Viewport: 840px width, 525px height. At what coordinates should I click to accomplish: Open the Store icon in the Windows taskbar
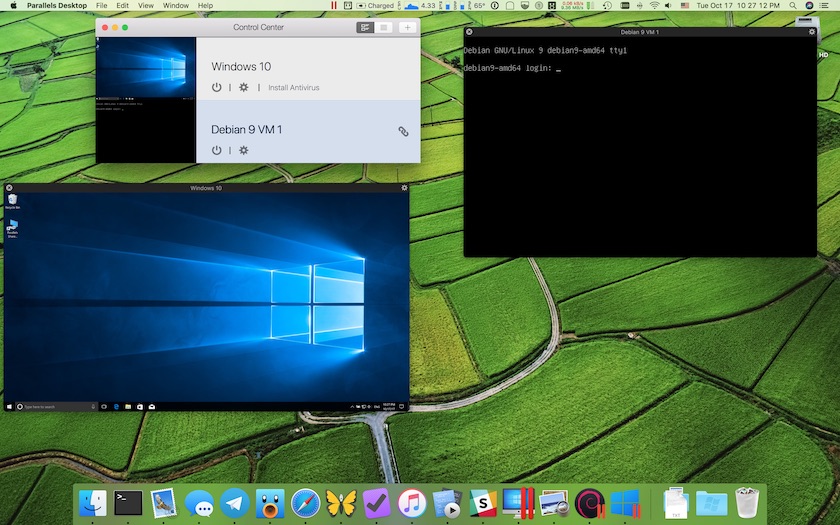point(140,407)
